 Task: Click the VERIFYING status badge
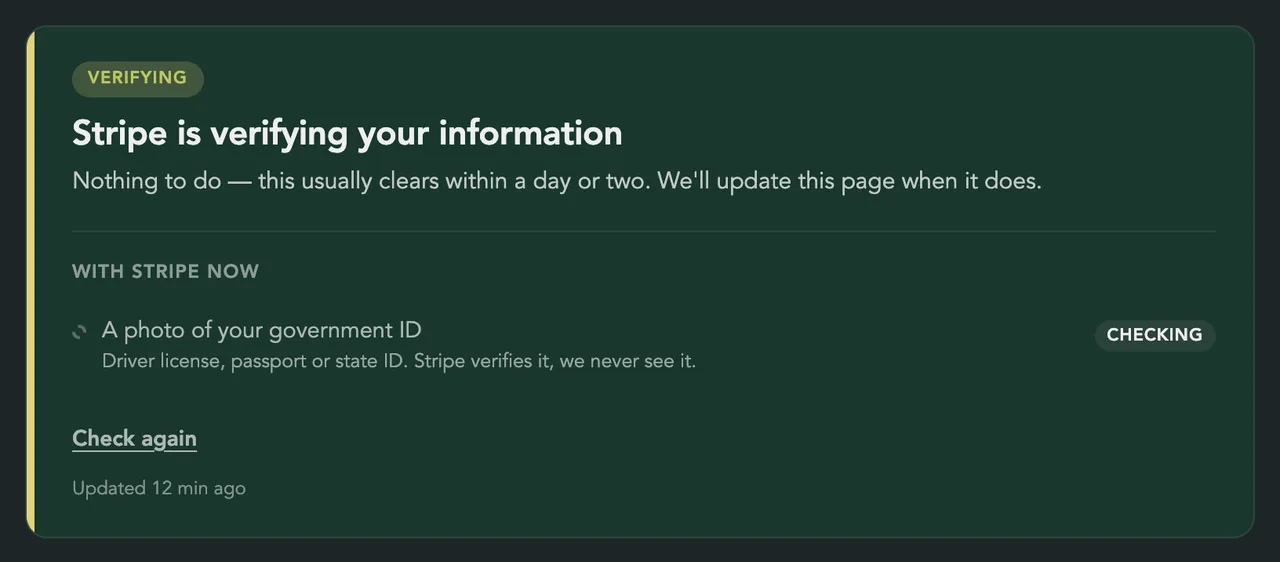(x=138, y=79)
